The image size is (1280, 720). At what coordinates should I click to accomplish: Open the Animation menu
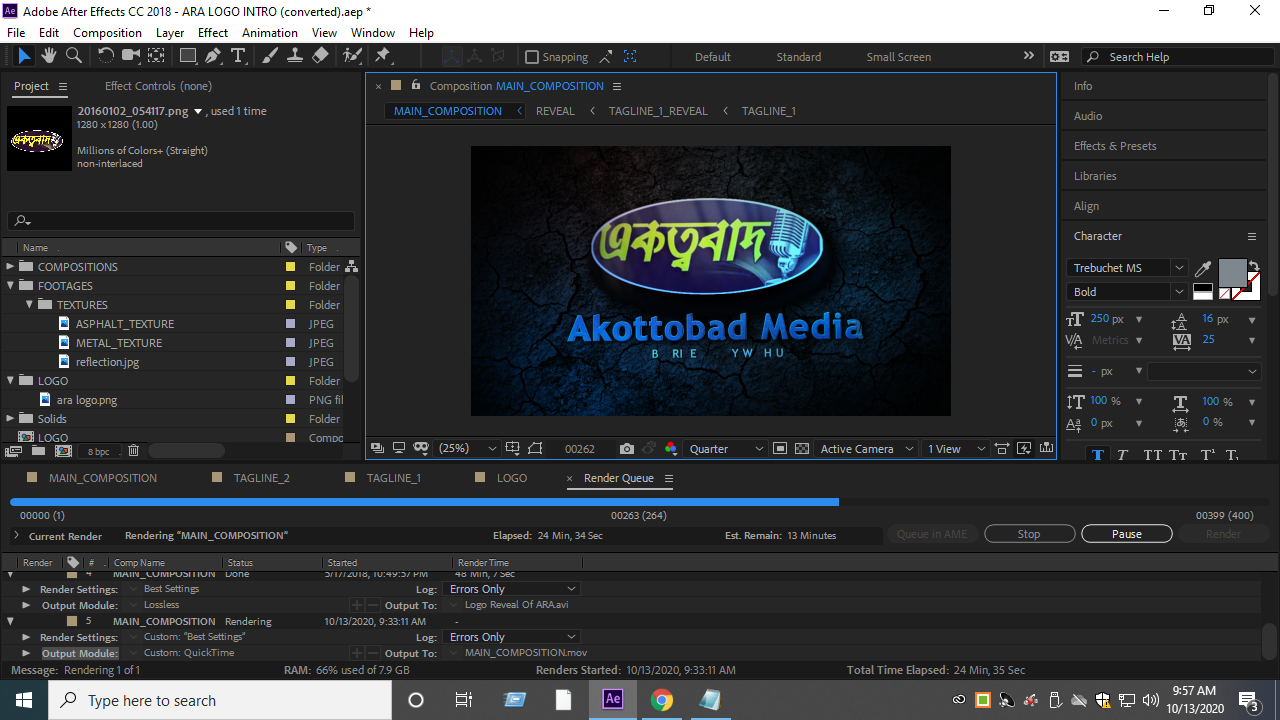tap(270, 33)
